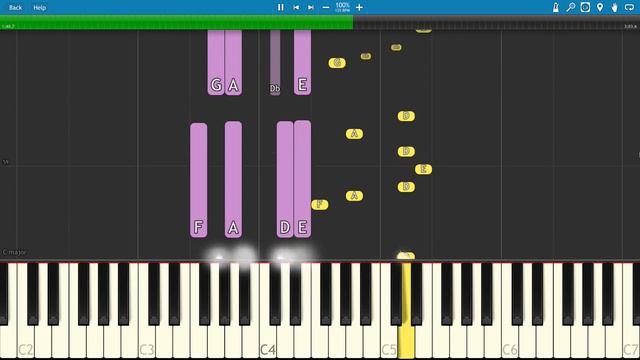
Task: Toggle the metronome icon
Action: [x=556, y=7]
